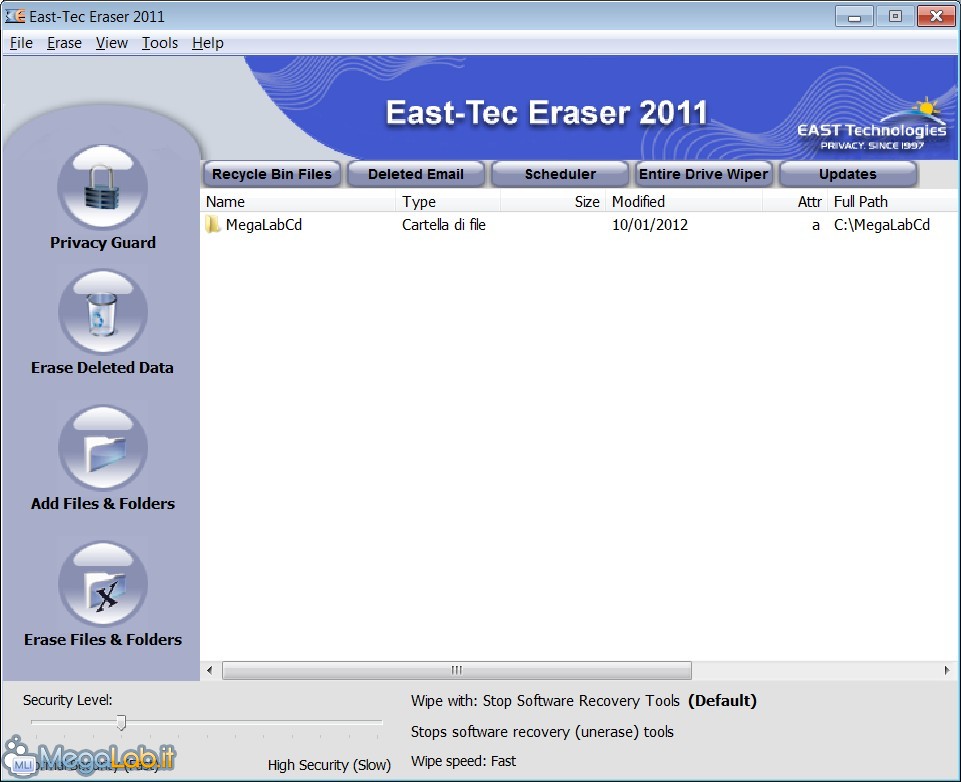The width and height of the screenshot is (961, 782).
Task: Sort list by Type column header
Action: [x=448, y=202]
